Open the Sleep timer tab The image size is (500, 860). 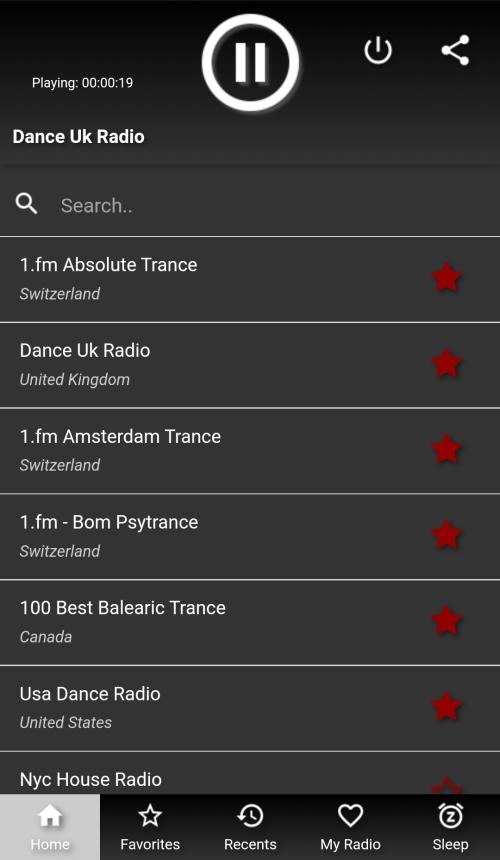[x=450, y=827]
